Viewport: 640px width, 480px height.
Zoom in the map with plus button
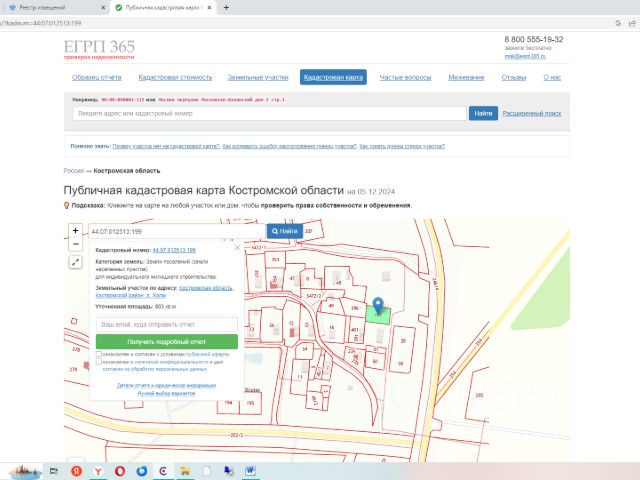76,231
